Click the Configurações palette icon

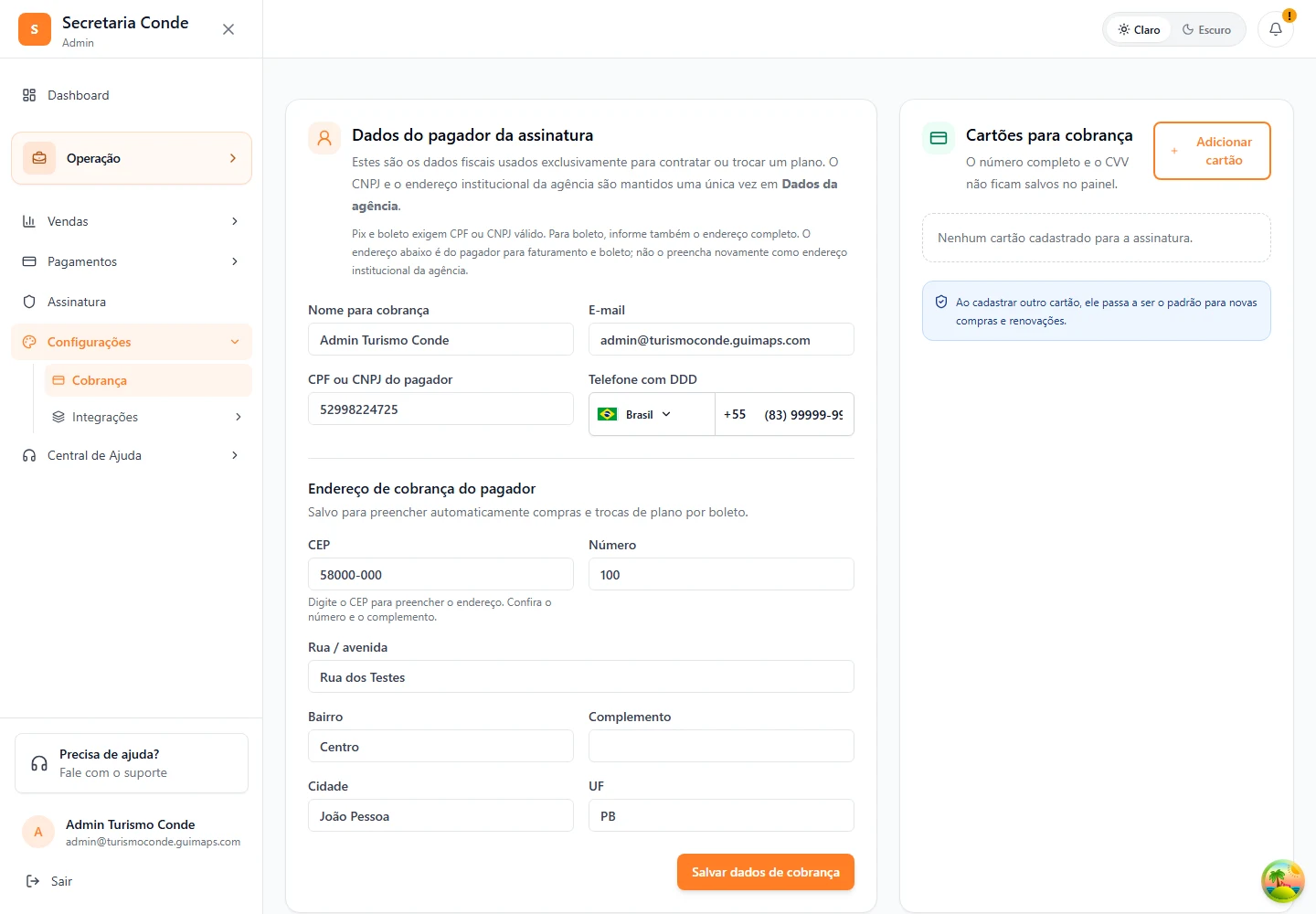pyautogui.click(x=29, y=342)
